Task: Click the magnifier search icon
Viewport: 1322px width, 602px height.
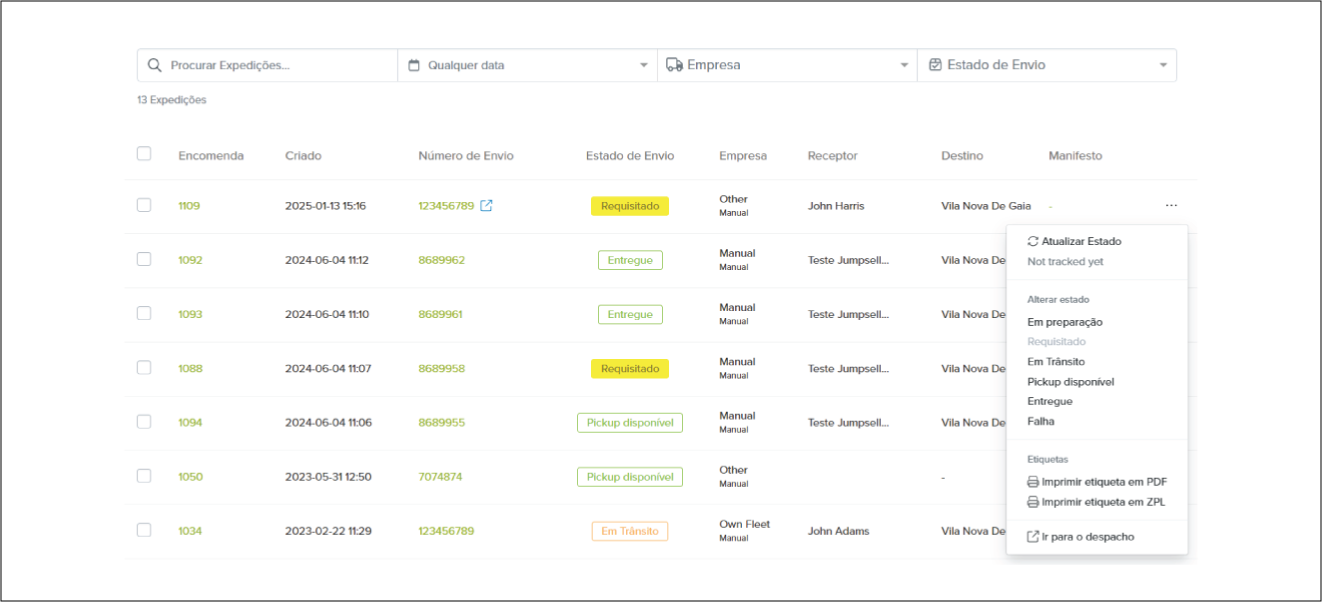Action: tap(154, 65)
